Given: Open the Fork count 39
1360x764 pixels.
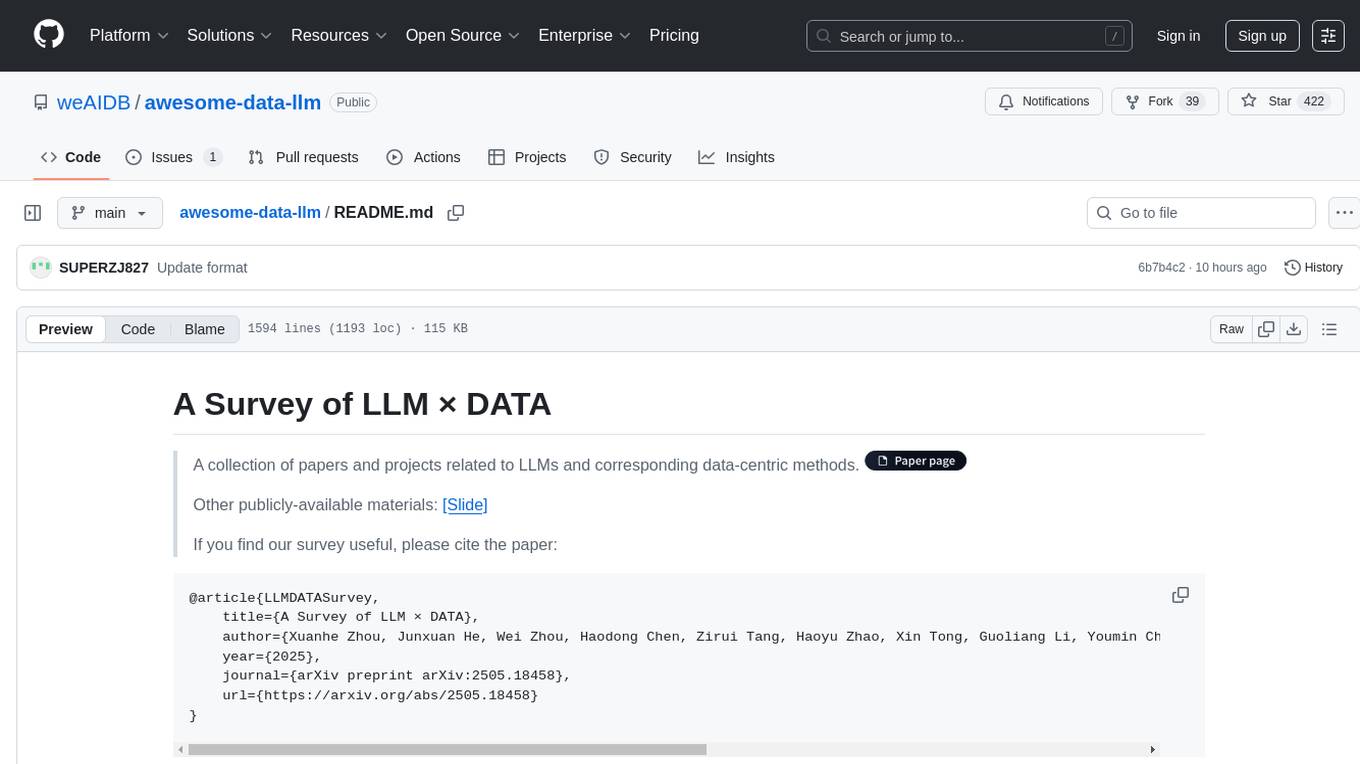Looking at the screenshot, I should tap(1192, 102).
